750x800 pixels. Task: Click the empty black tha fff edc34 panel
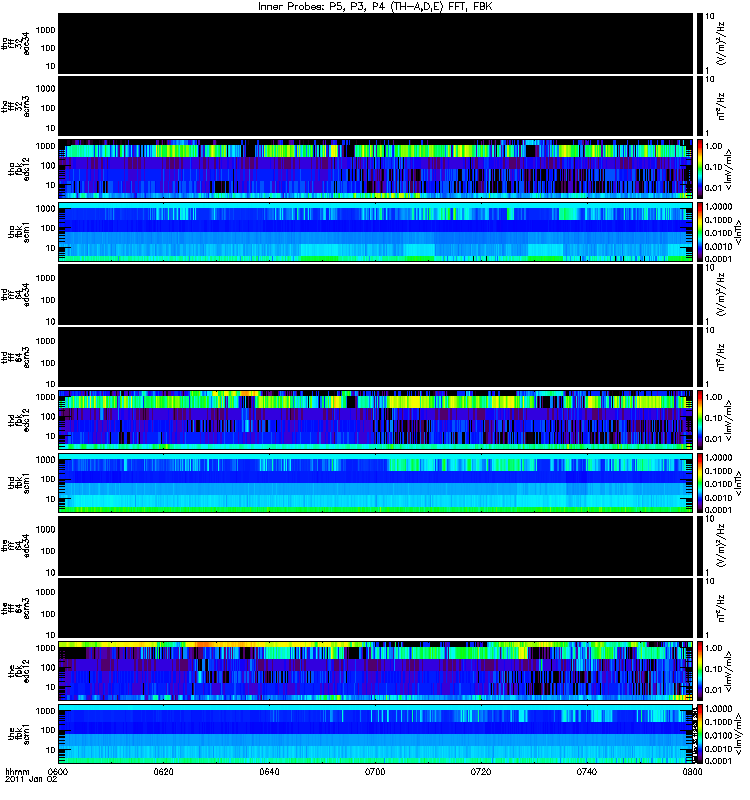point(375,43)
